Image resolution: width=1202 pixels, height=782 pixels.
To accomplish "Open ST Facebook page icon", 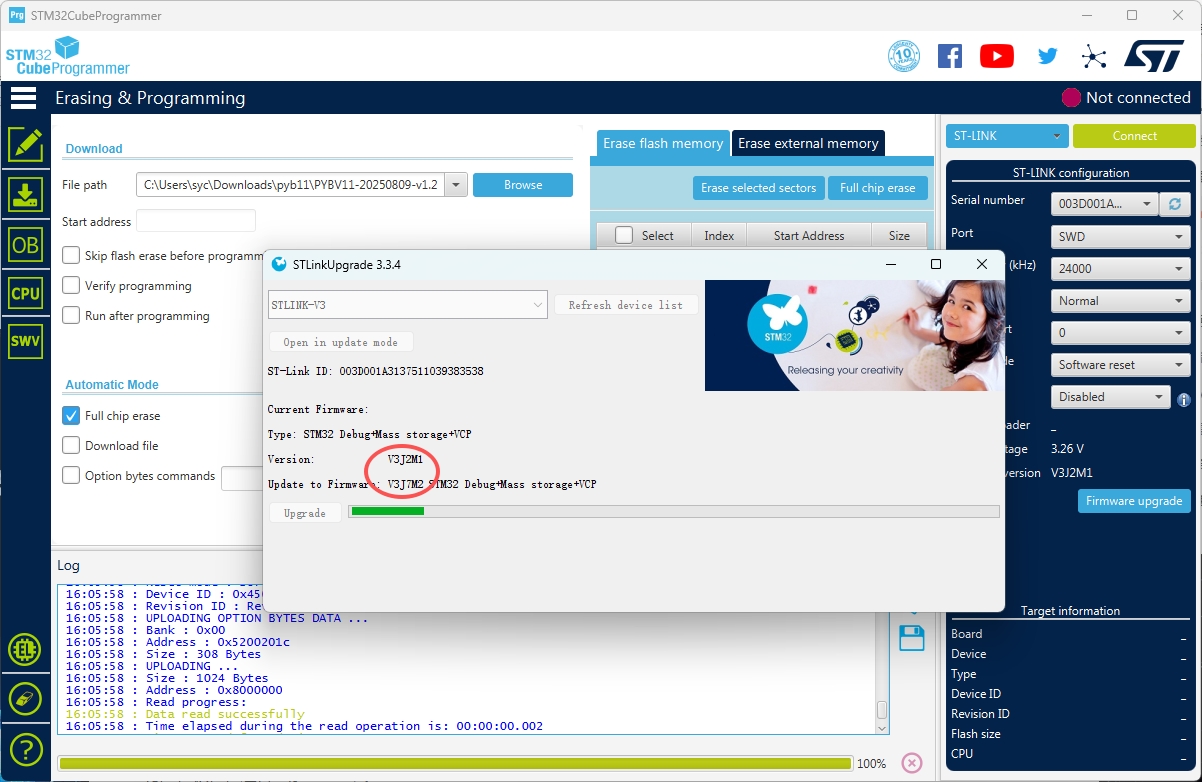I will (x=949, y=56).
